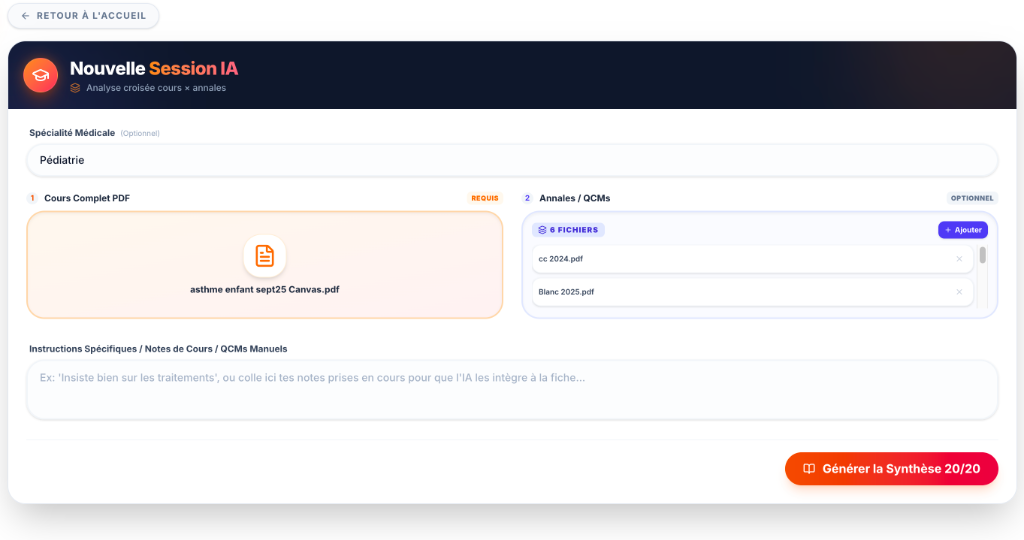The image size is (1024, 540).
Task: Click the step 2 number badge
Action: (528, 198)
